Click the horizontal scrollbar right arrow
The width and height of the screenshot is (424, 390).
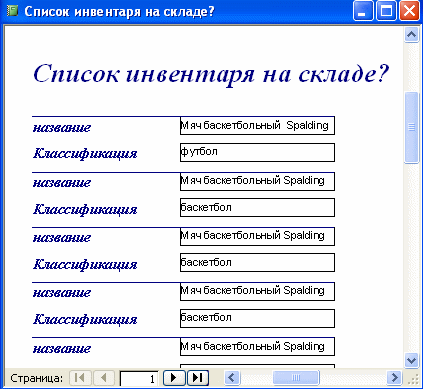395,378
